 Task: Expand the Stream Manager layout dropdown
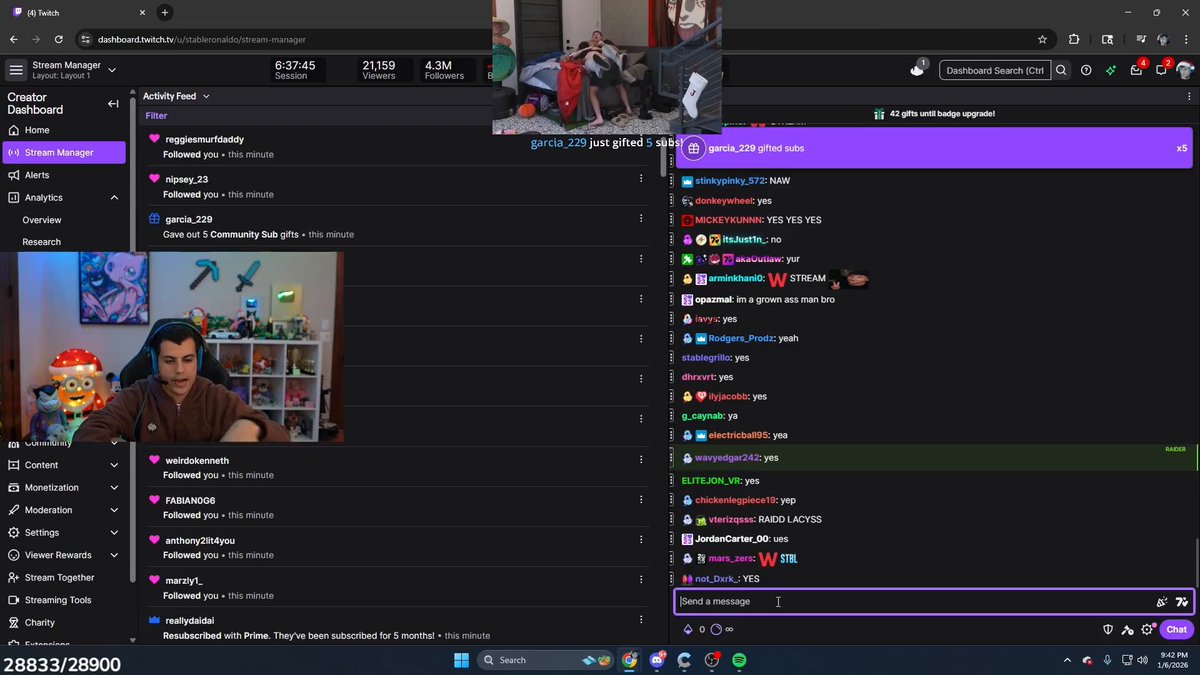(x=111, y=70)
